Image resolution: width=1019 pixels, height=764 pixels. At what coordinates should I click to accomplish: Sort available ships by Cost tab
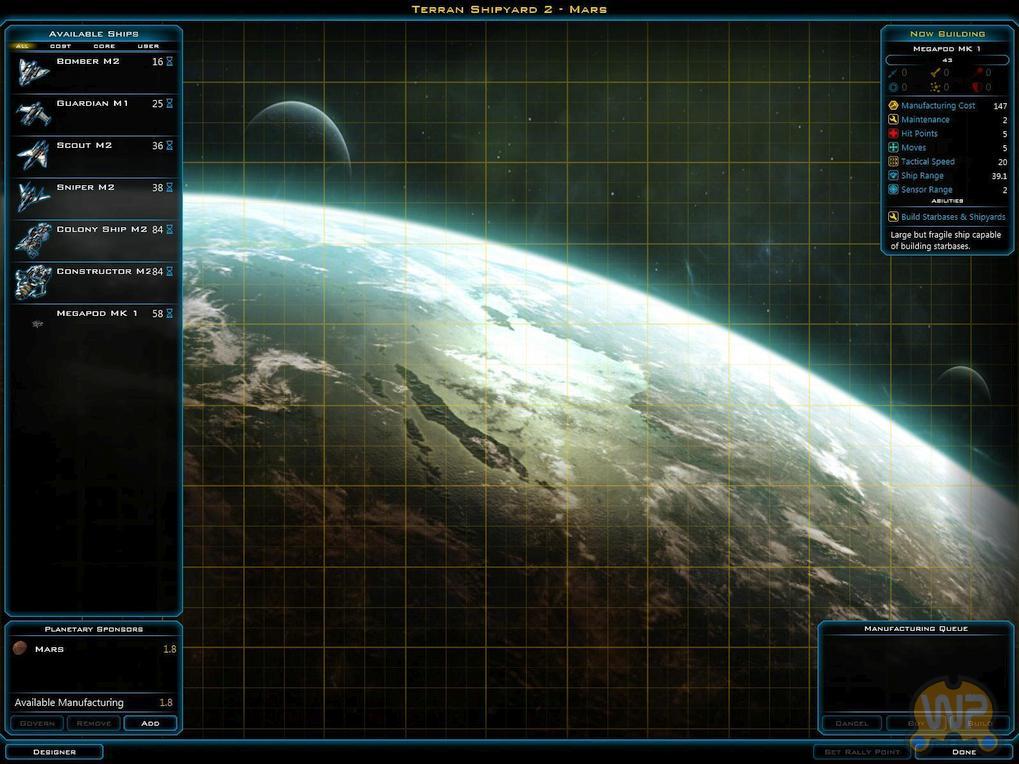(61, 46)
